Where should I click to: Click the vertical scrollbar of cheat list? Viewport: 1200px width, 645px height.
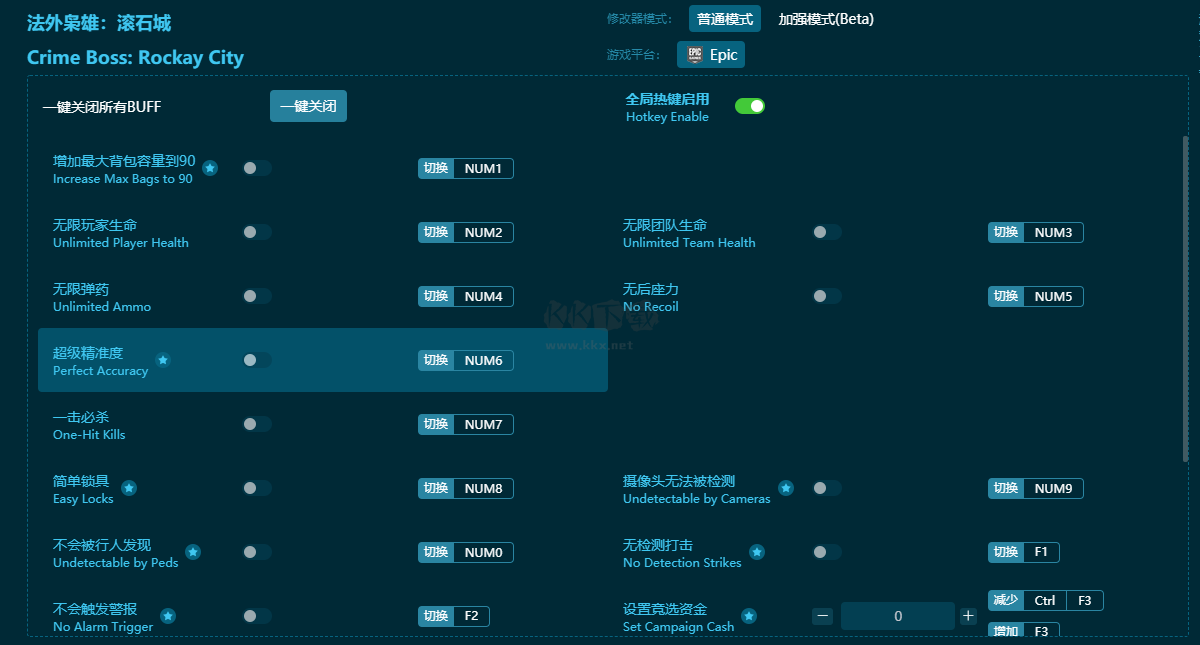(x=1186, y=300)
